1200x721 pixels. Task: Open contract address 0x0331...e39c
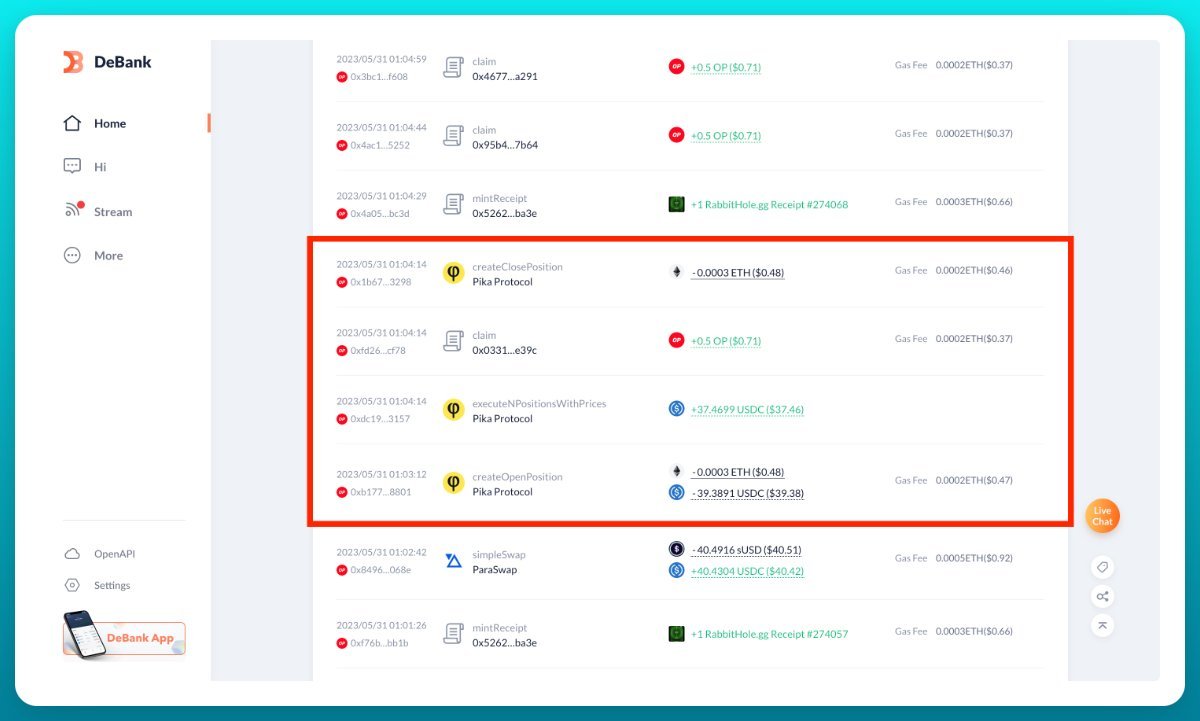[504, 350]
